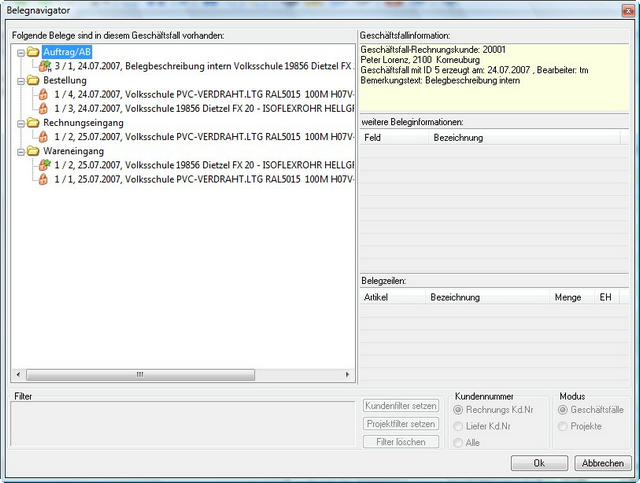Image resolution: width=640 pixels, height=483 pixels.
Task: Select the Rechnungs Kd.Nr radio button
Action: coord(460,410)
